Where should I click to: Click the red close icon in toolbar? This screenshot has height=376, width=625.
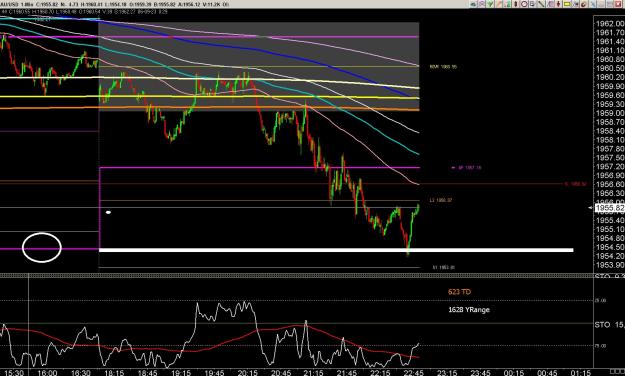point(619,4)
